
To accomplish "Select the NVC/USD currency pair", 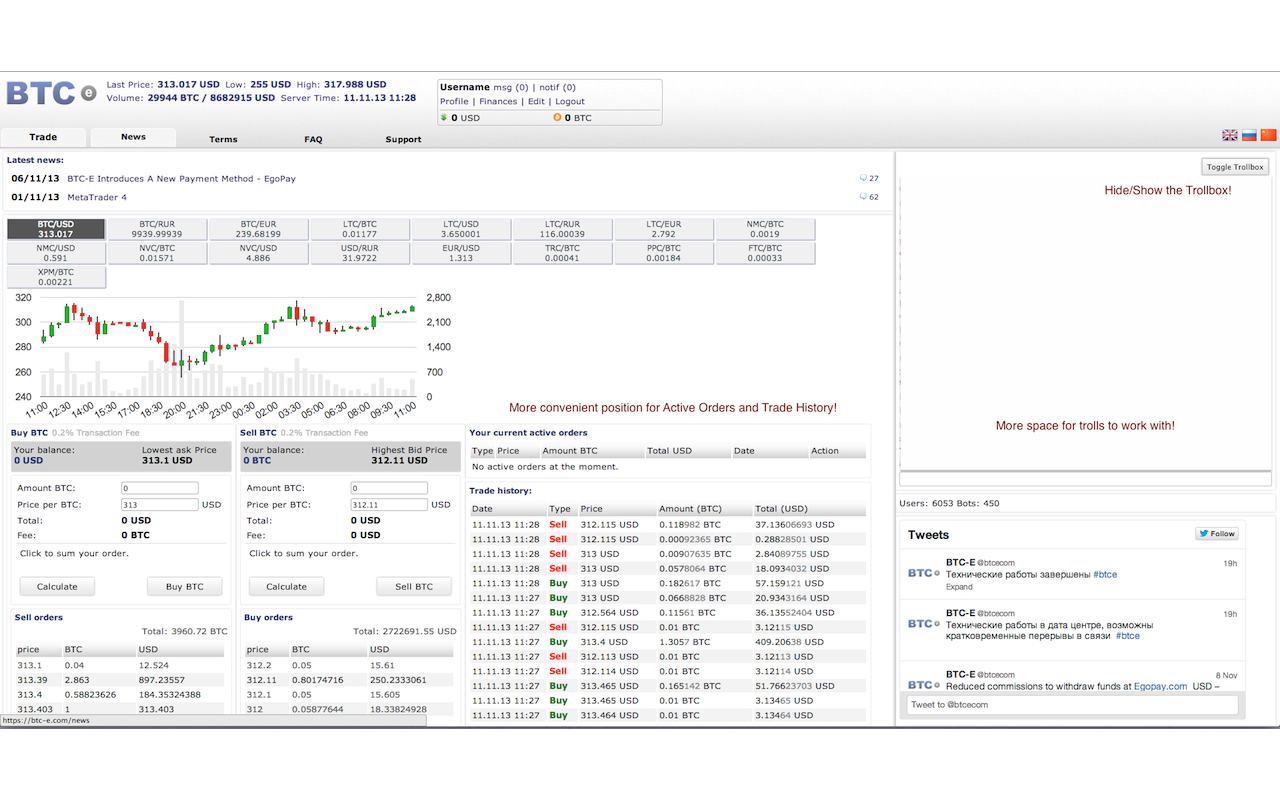I will coord(258,253).
